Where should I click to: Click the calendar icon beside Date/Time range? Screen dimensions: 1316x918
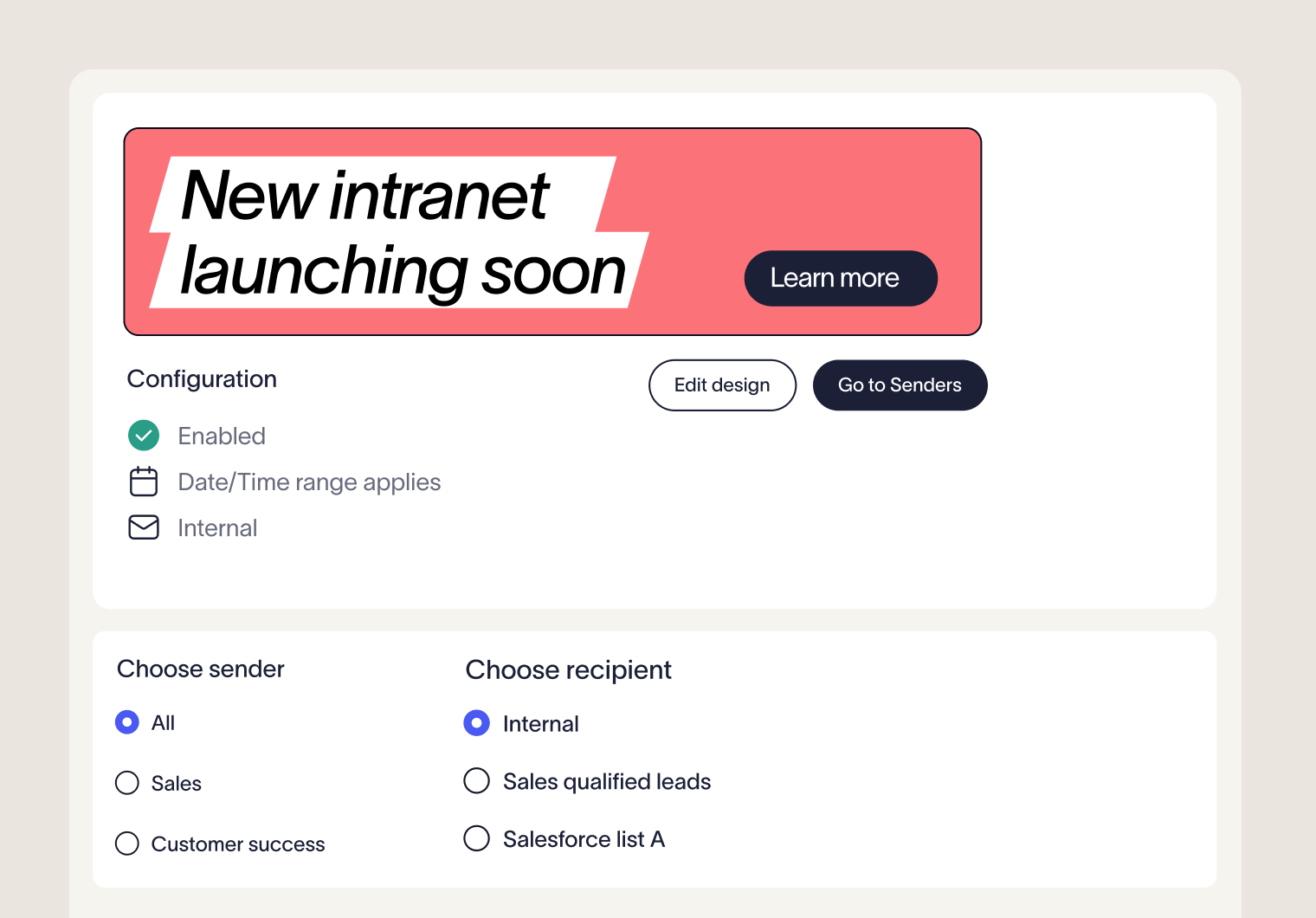coord(144,482)
